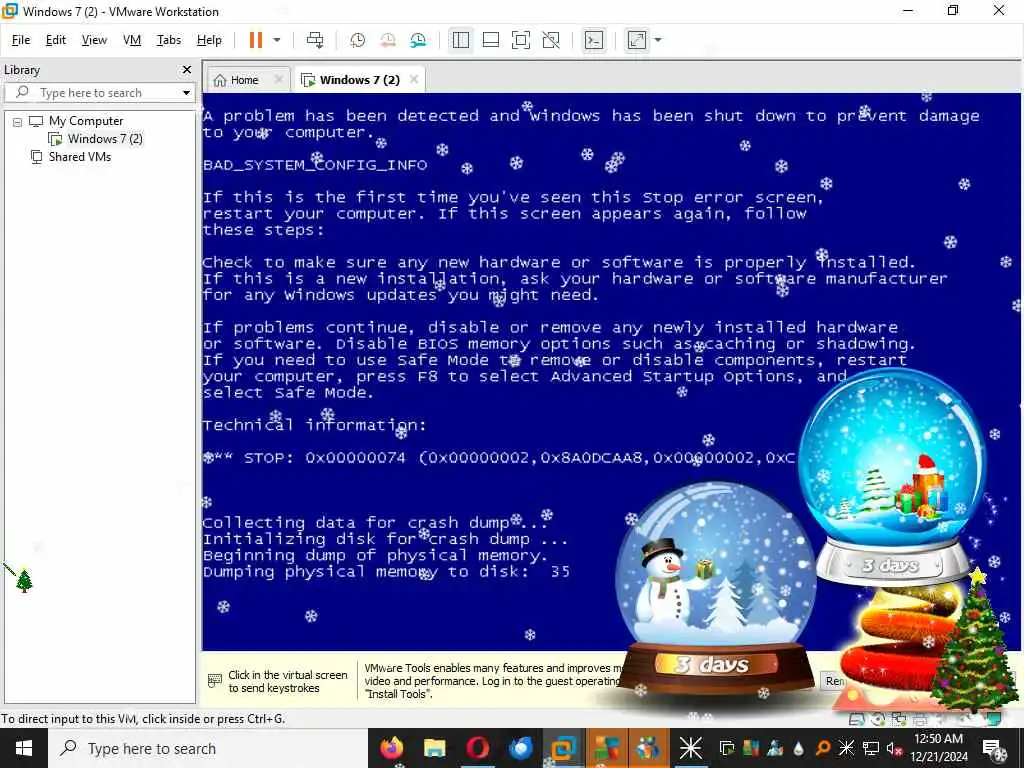Screen dimensions: 1024x768
Task: Click the network icon in system tray
Action: tap(870, 748)
